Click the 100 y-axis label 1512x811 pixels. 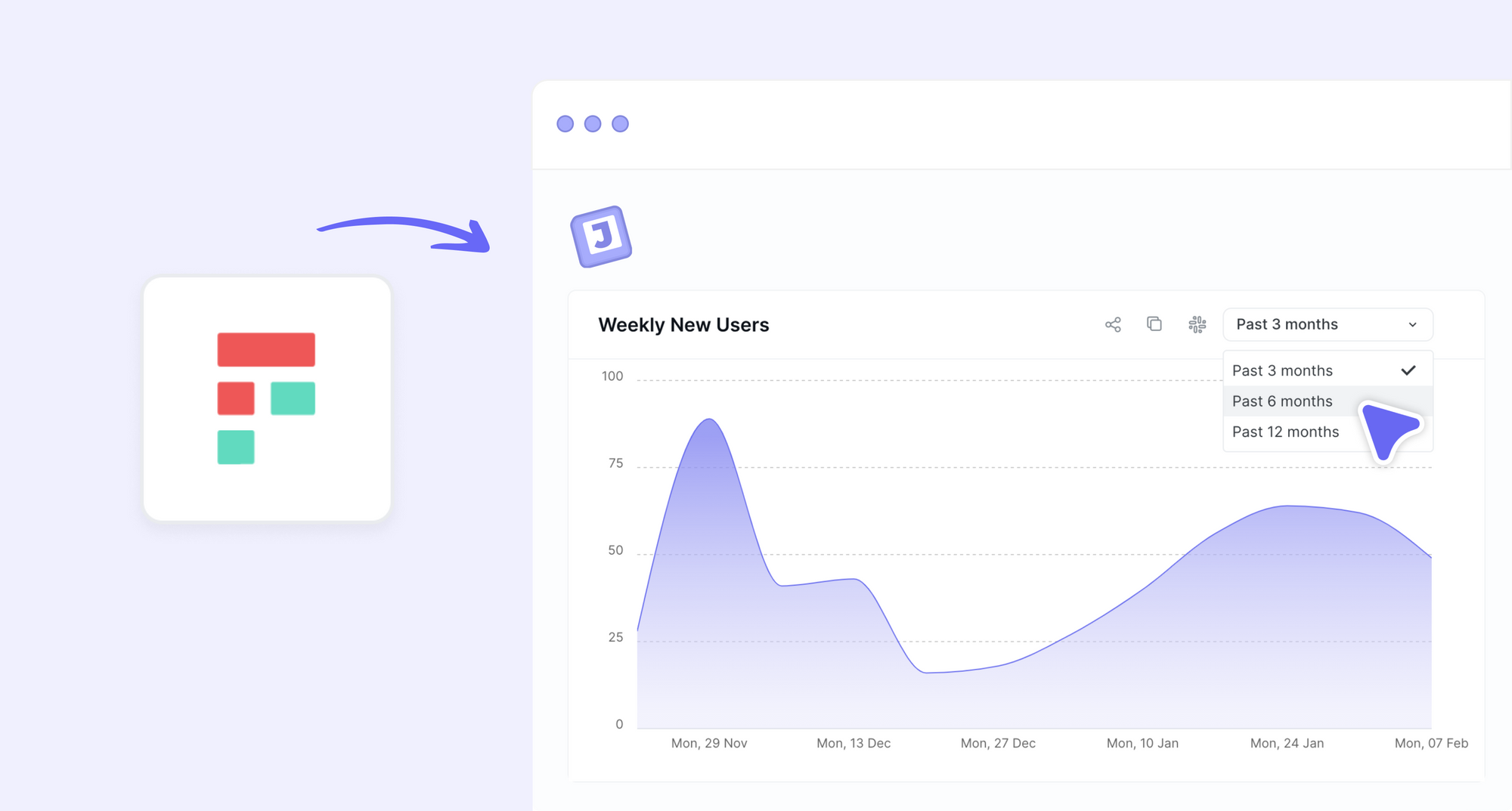612,376
